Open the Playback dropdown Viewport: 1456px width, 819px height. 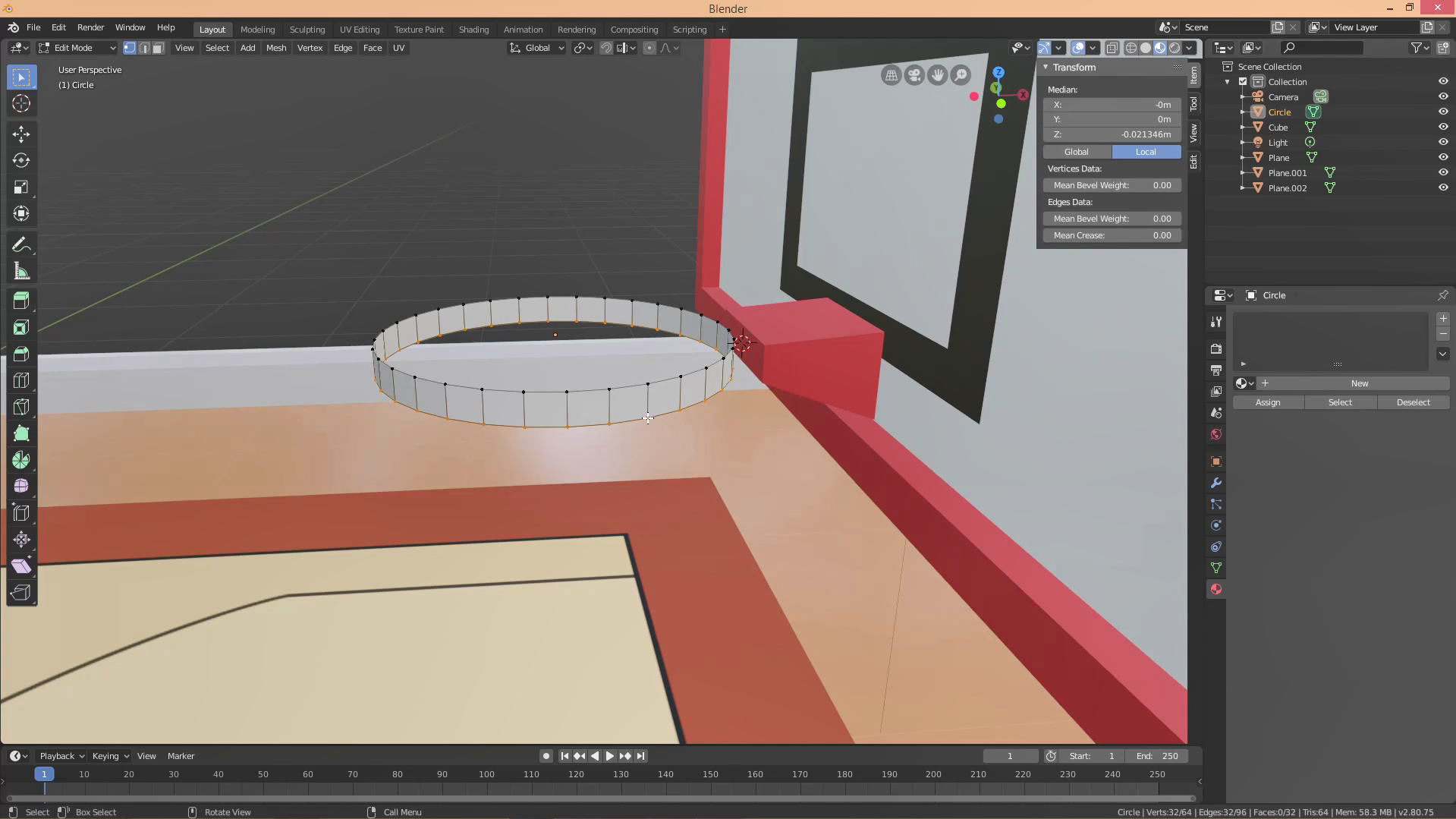61,756
